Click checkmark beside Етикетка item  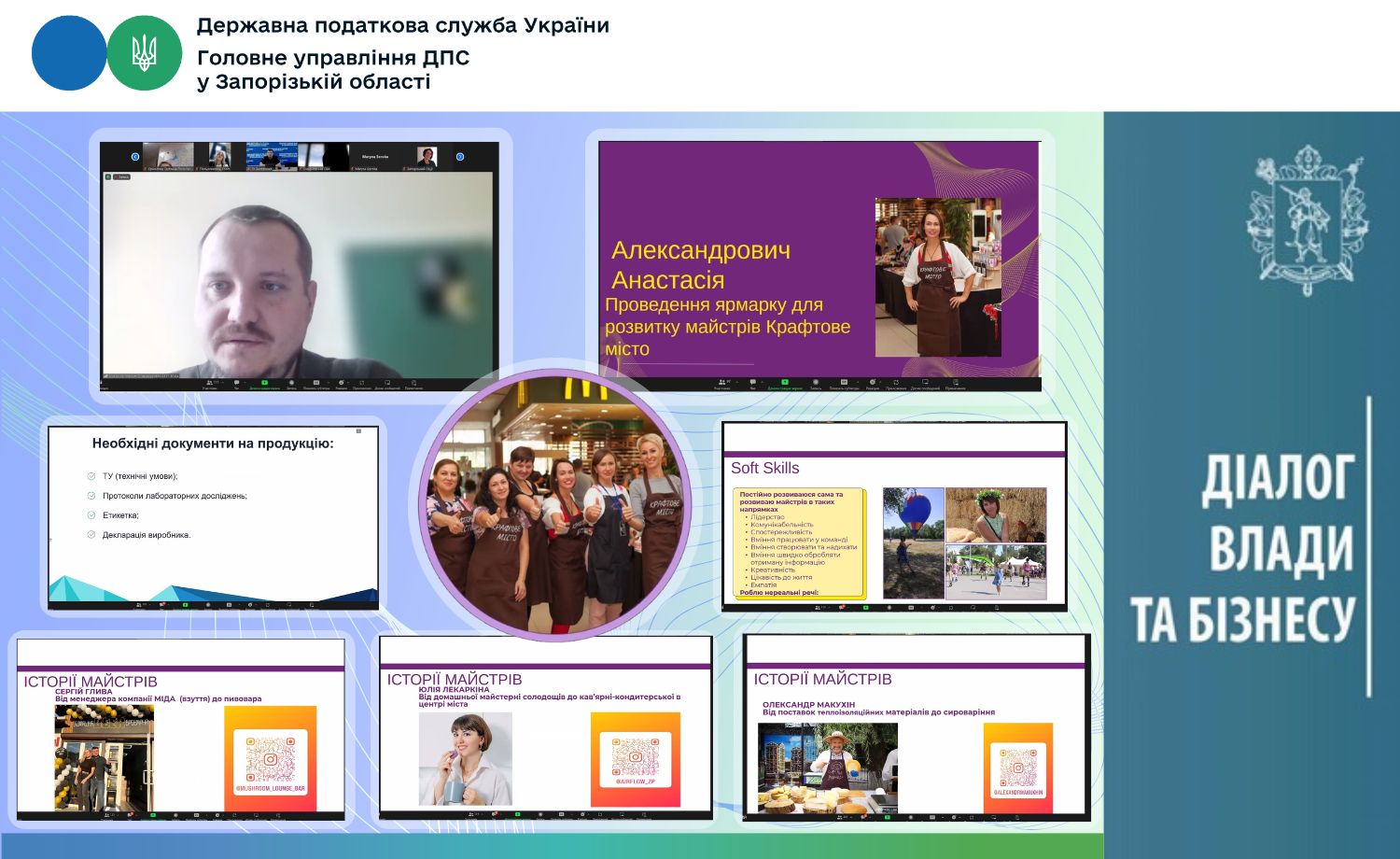tap(91, 515)
